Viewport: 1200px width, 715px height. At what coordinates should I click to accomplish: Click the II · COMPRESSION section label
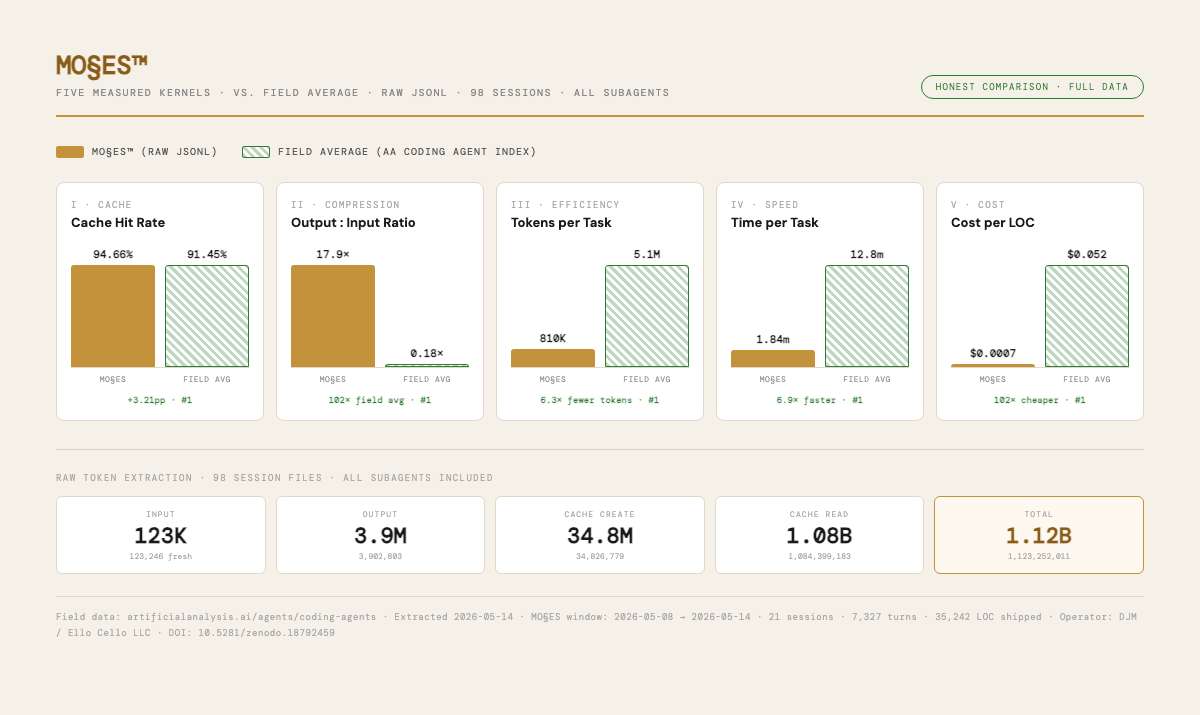coord(346,205)
